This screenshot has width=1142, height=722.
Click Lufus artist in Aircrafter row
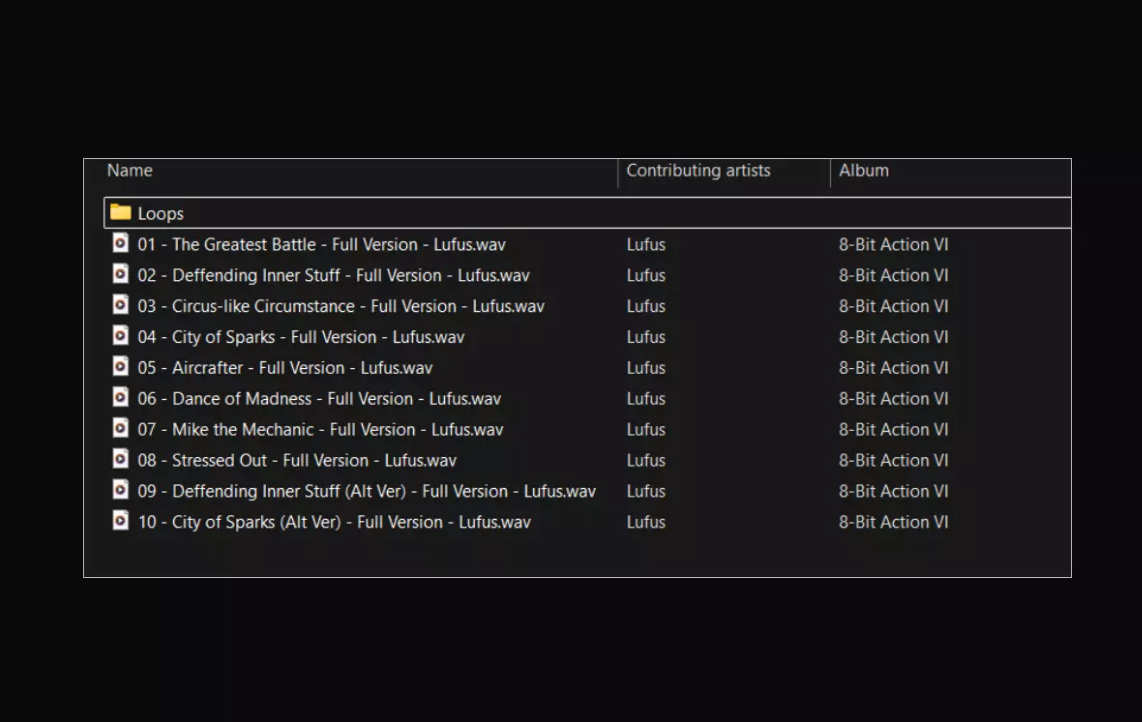pyautogui.click(x=646, y=368)
